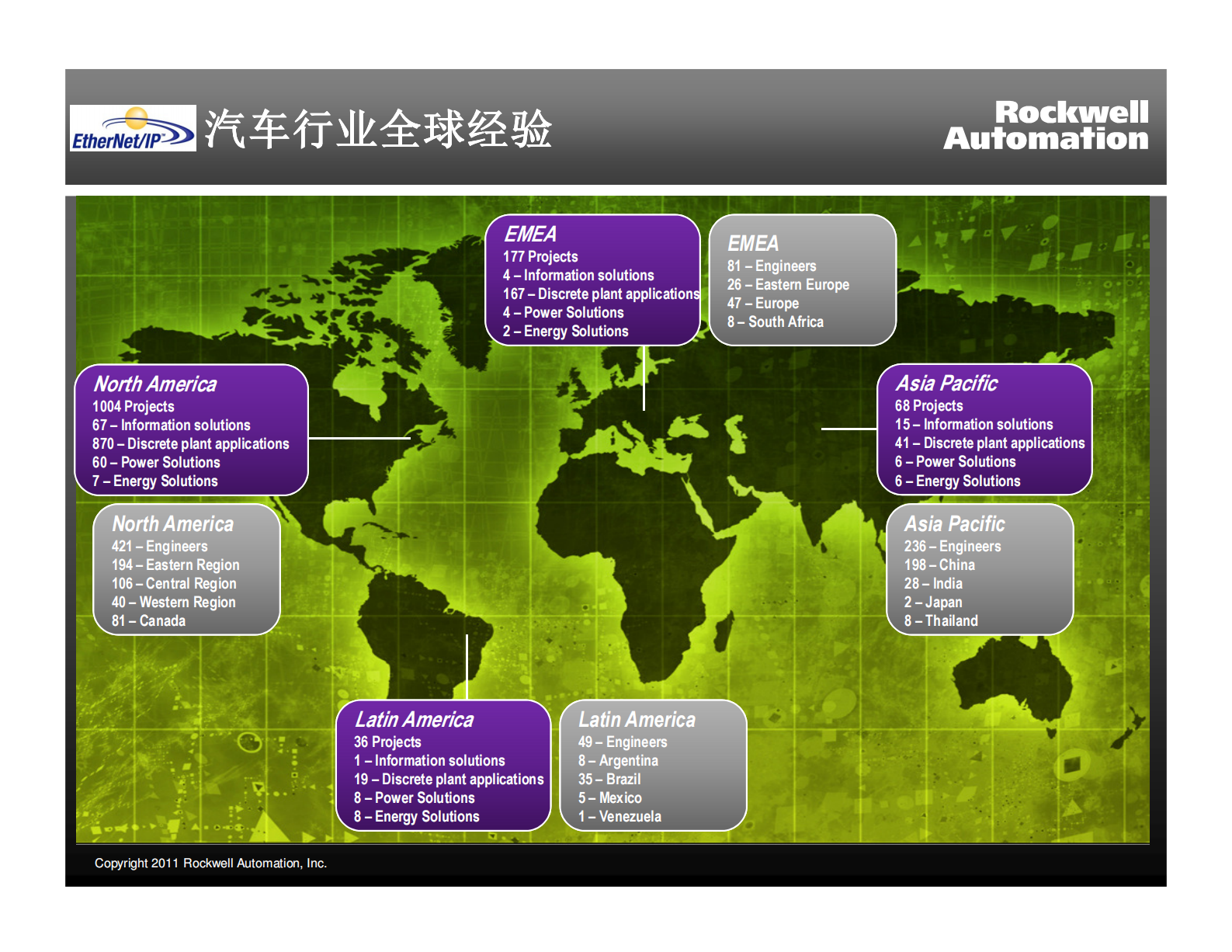This screenshot has height=952, width=1232.
Task: Click the 35 – Brazil entry
Action: [609, 780]
